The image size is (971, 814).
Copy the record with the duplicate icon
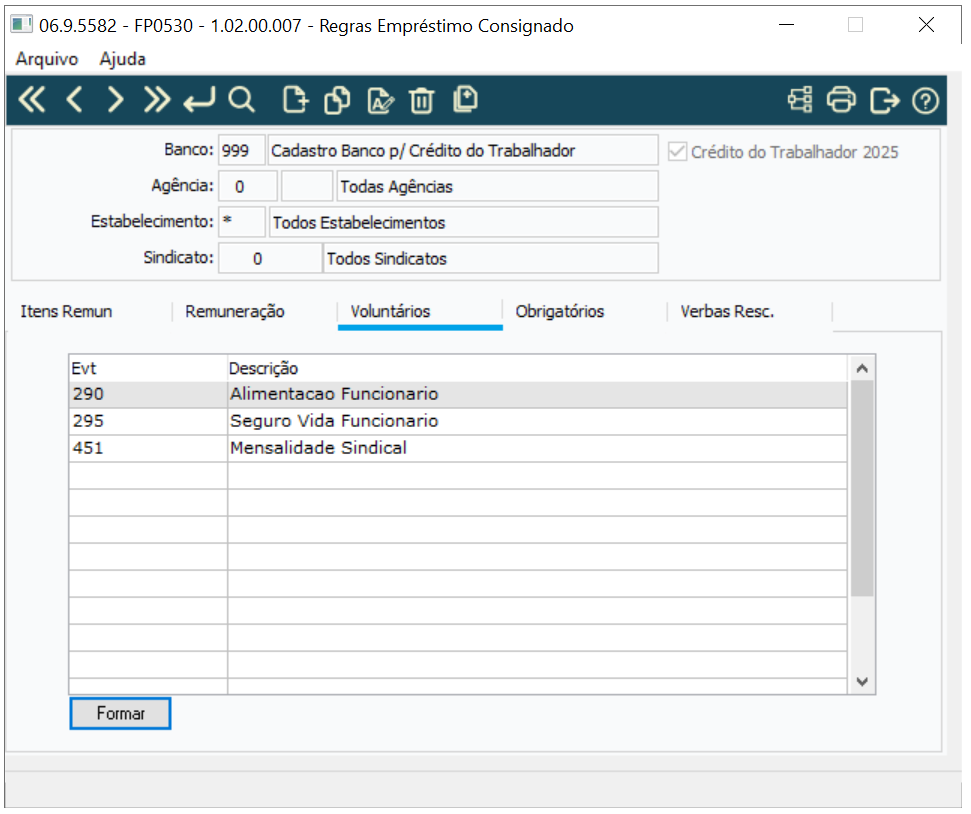click(x=337, y=100)
